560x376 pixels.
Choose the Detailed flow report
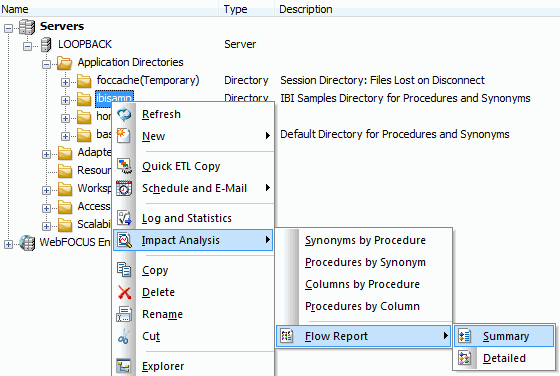[x=504, y=358]
